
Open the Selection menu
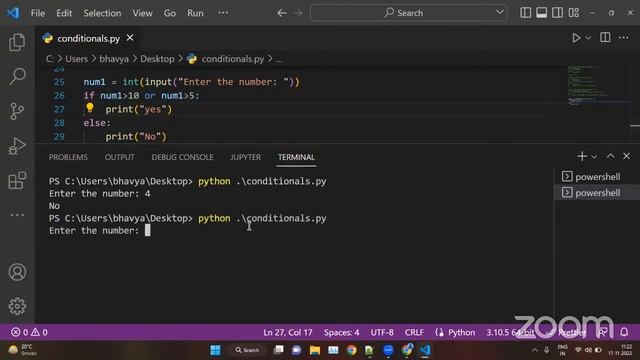click(102, 13)
